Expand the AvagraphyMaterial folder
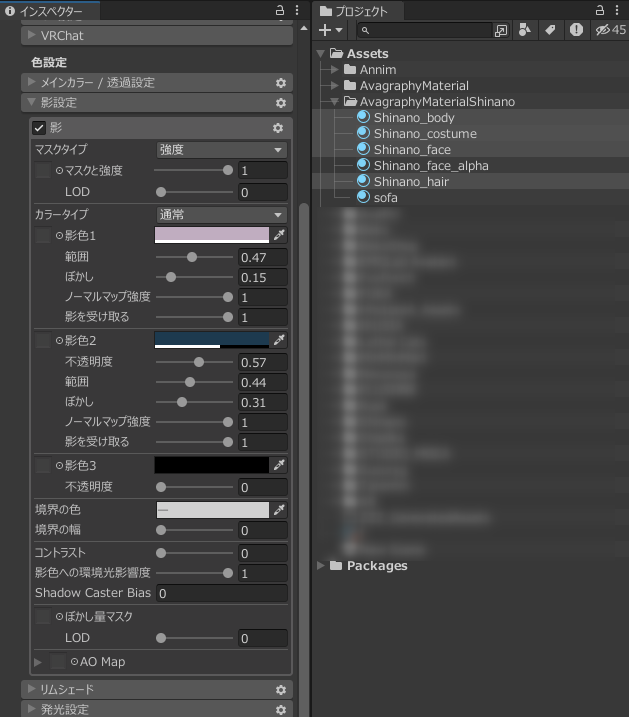 tap(335, 86)
